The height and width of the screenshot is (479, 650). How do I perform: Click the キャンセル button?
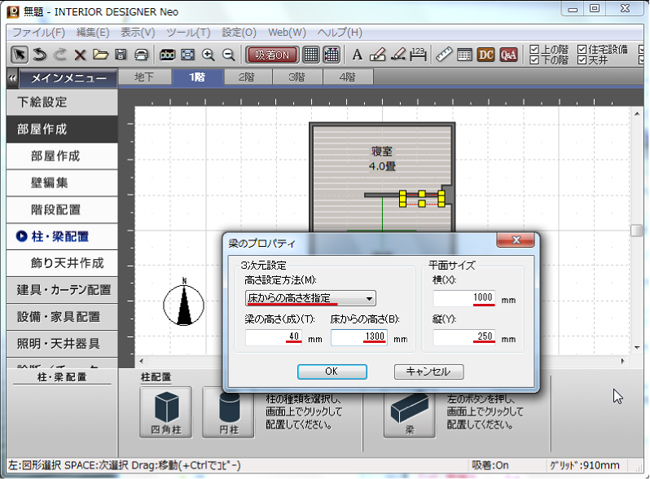pyautogui.click(x=429, y=371)
